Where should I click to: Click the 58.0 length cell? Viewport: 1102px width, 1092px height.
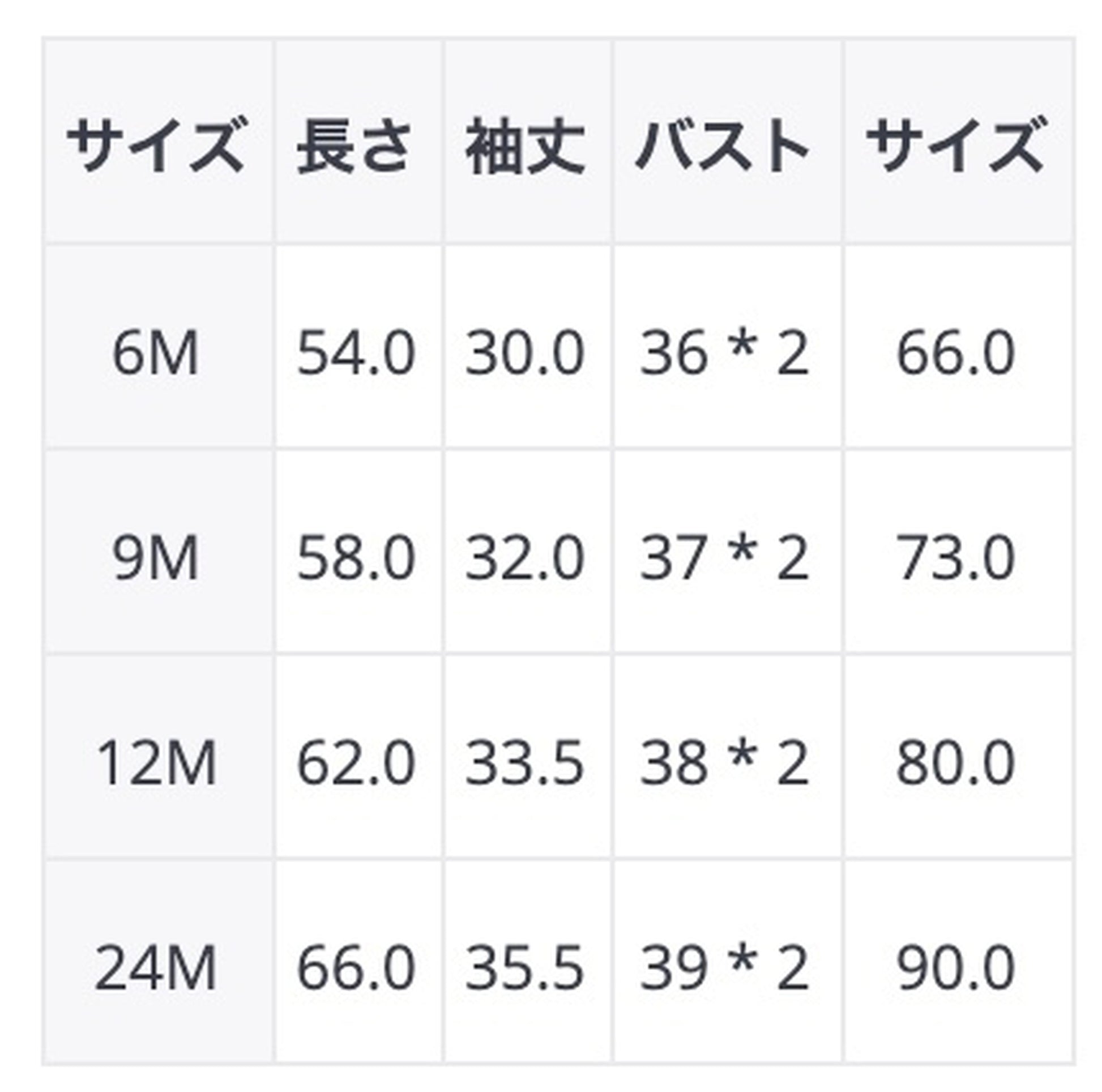tap(356, 560)
